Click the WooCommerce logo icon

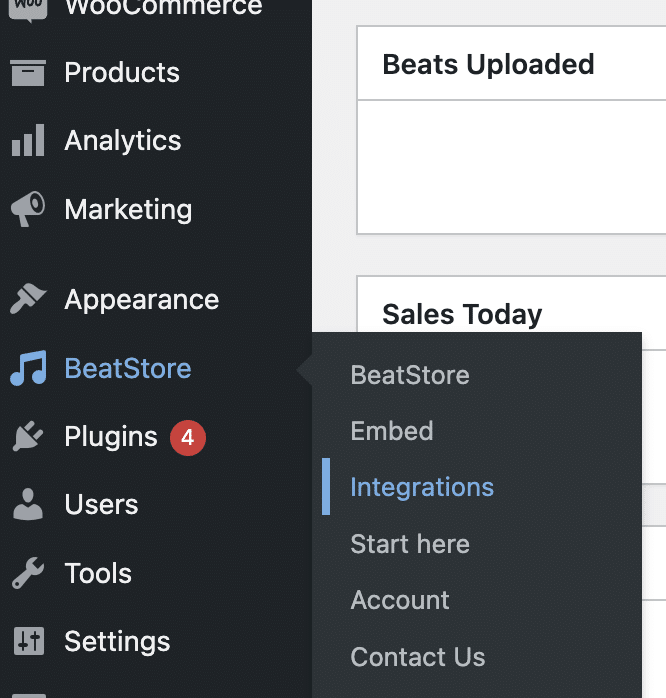[28, 9]
